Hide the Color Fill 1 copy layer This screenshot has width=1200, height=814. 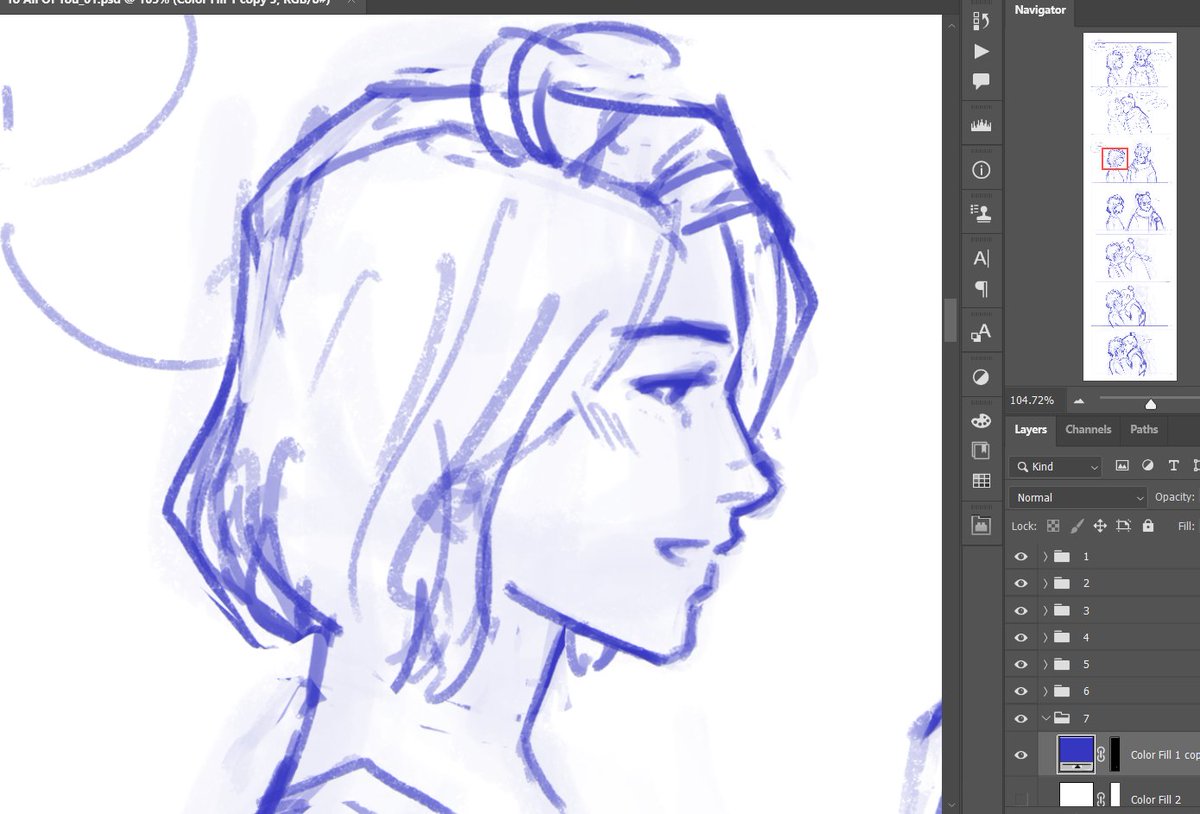(x=1021, y=755)
